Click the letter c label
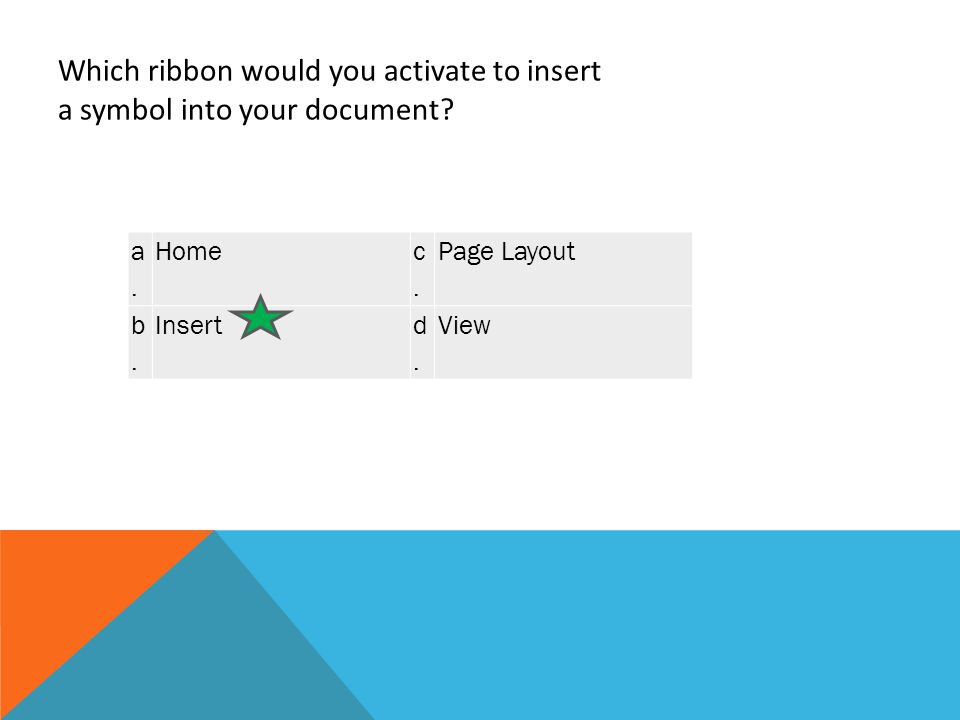This screenshot has width=960, height=720. tap(419, 252)
